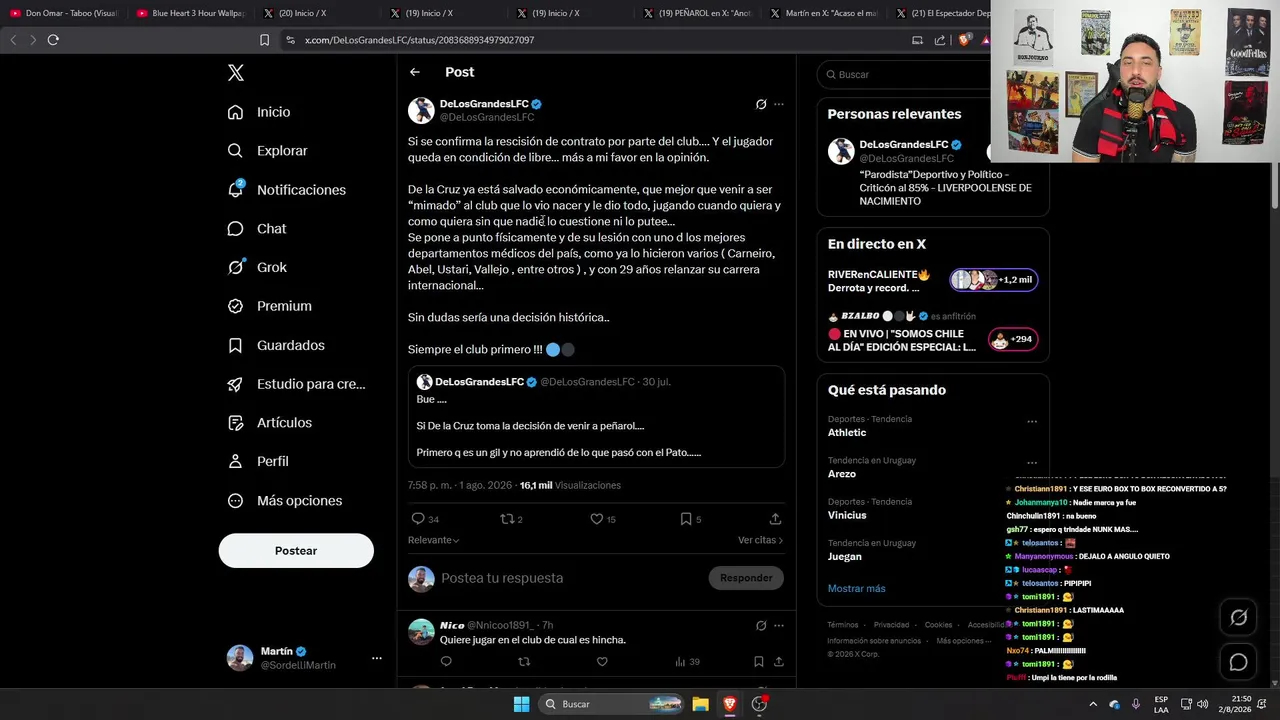Open Grok in the sidebar
This screenshot has height=720, width=1280.
256,267
